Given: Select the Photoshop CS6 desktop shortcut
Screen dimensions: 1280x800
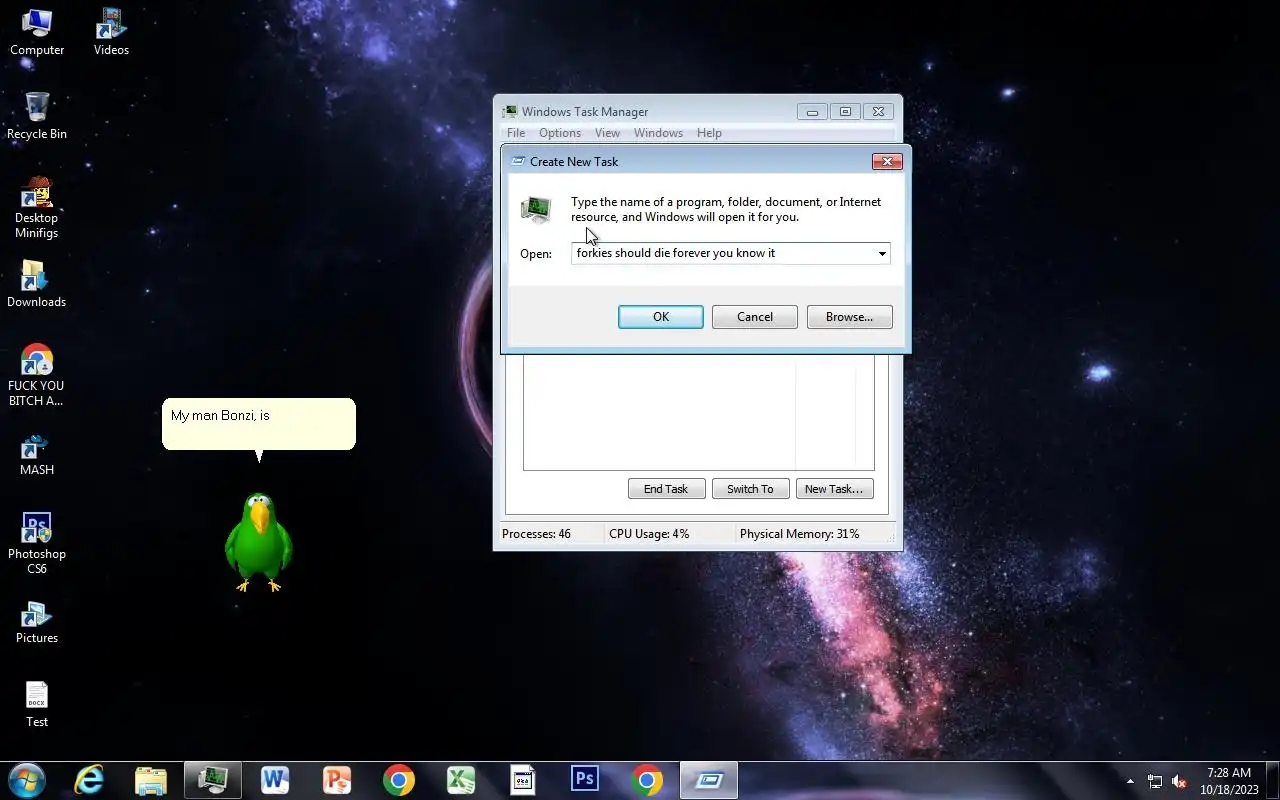Looking at the screenshot, I should click(x=37, y=543).
